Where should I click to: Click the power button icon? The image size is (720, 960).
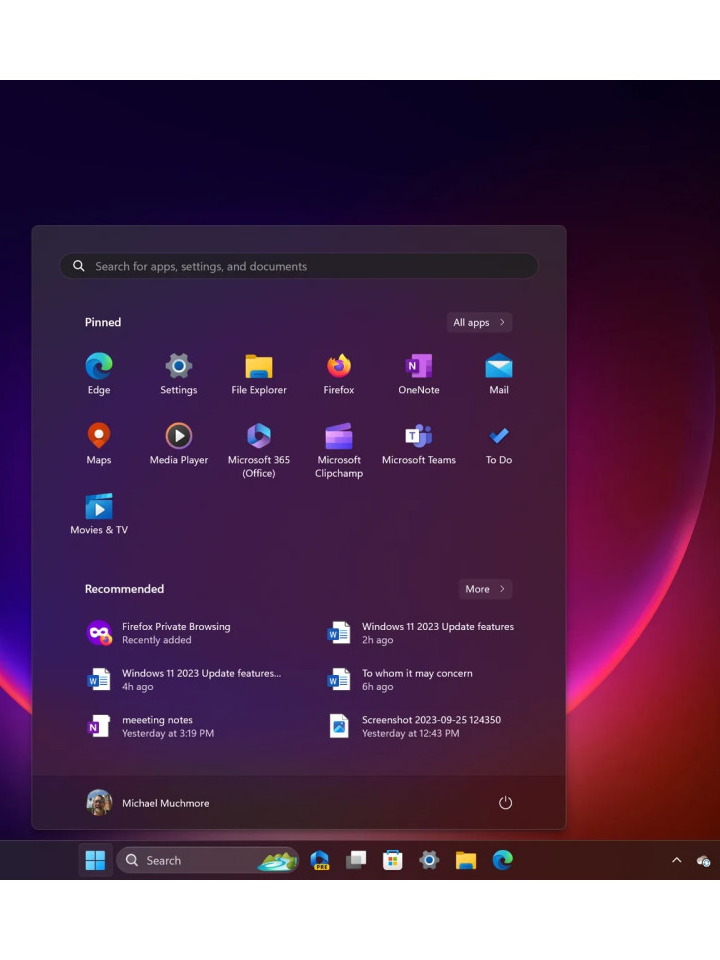pyautogui.click(x=505, y=803)
